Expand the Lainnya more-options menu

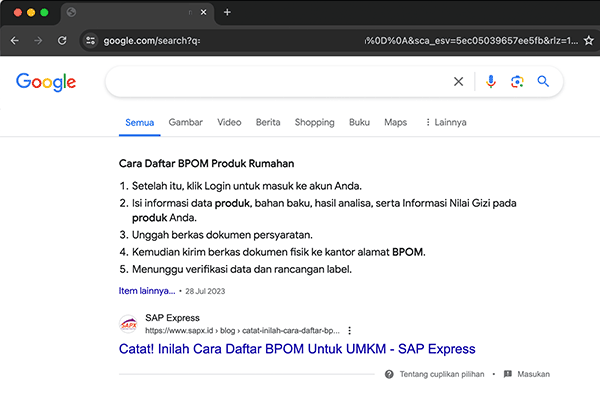(x=446, y=122)
